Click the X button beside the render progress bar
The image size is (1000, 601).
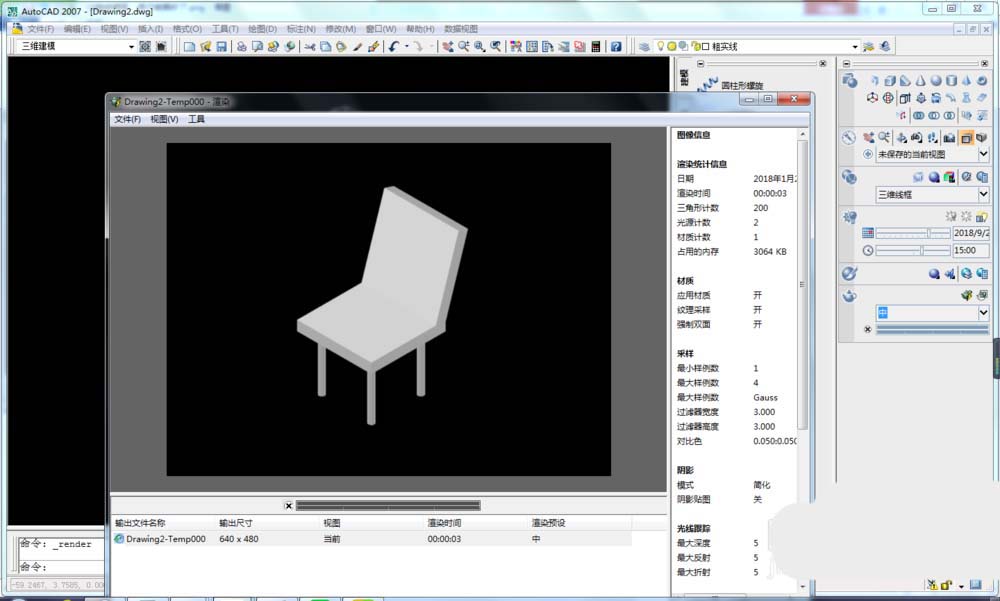coord(288,505)
